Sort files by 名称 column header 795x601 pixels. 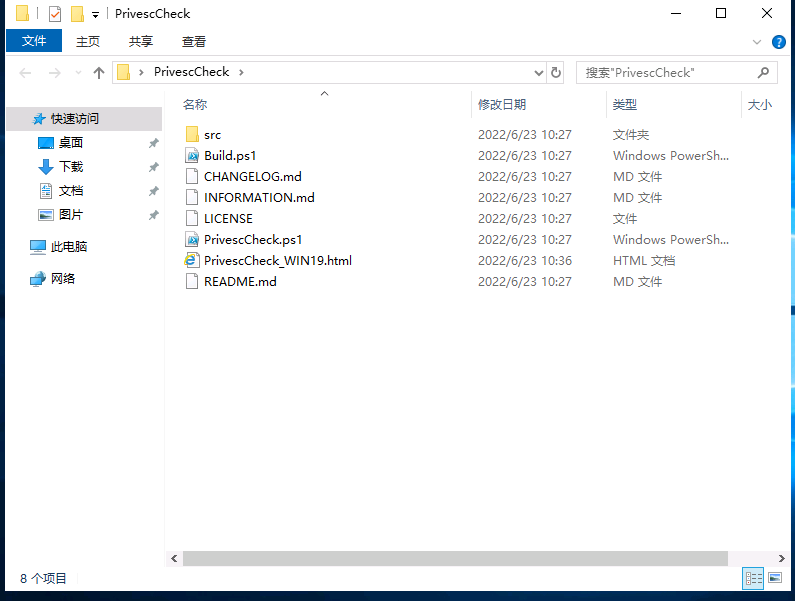tap(195, 105)
